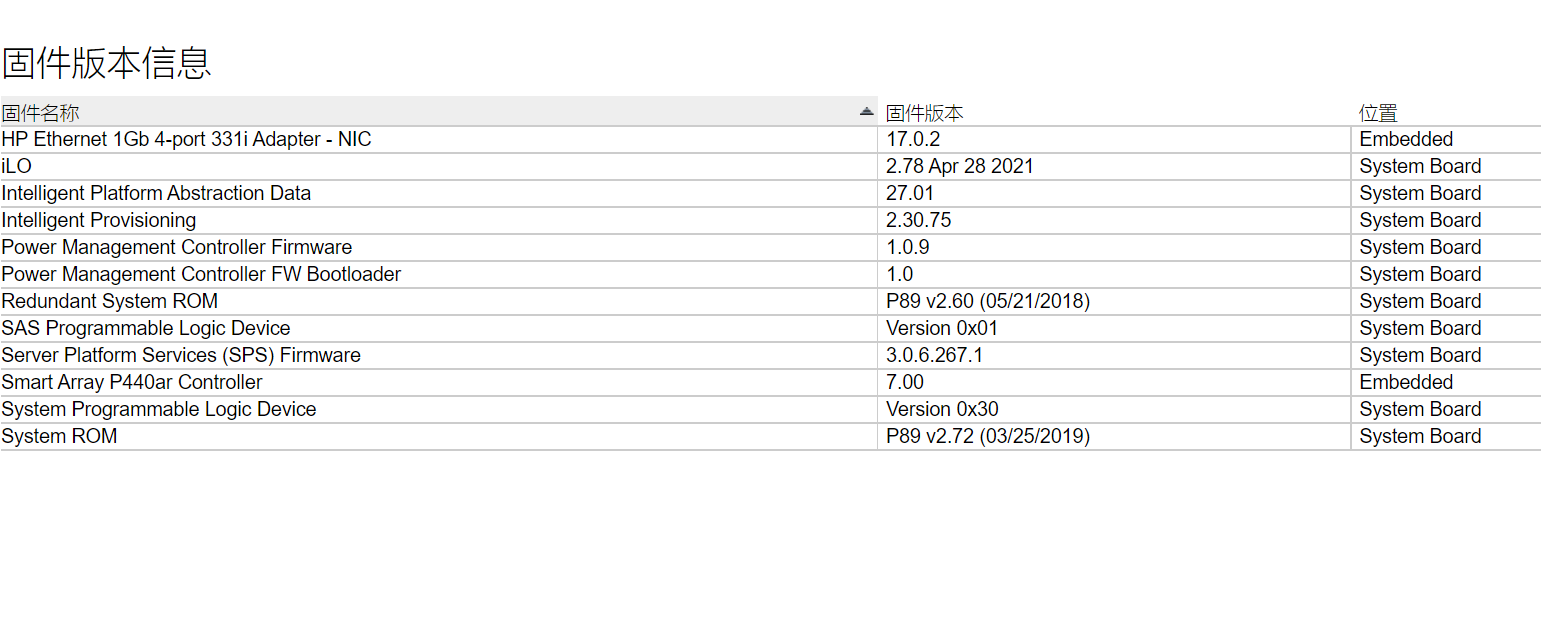The image size is (1541, 644).
Task: Click SAS Programmable Logic Device name cell
Action: click(146, 328)
